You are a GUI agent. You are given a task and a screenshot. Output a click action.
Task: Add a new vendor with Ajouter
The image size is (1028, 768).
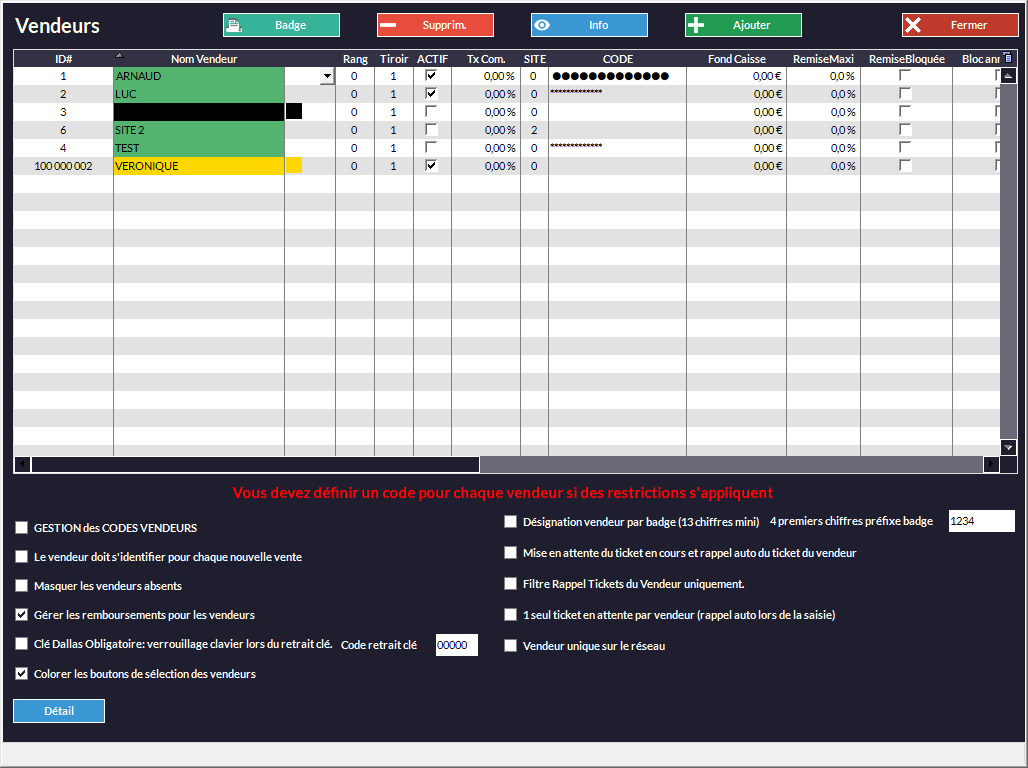[x=743, y=25]
